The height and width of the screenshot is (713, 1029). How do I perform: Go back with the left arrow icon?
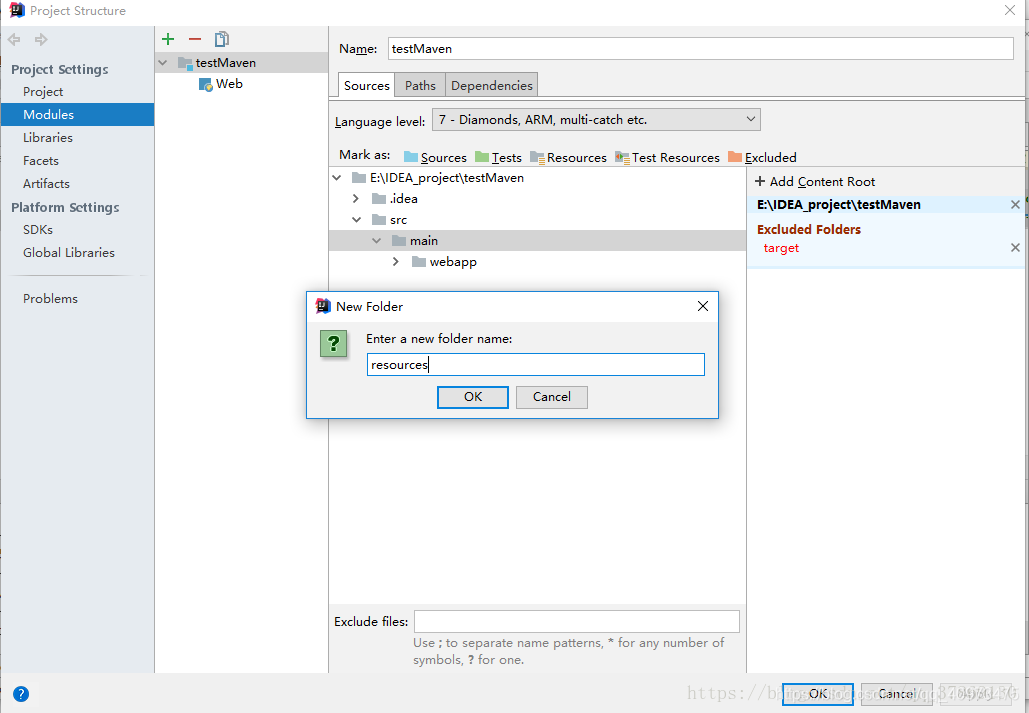coord(14,39)
